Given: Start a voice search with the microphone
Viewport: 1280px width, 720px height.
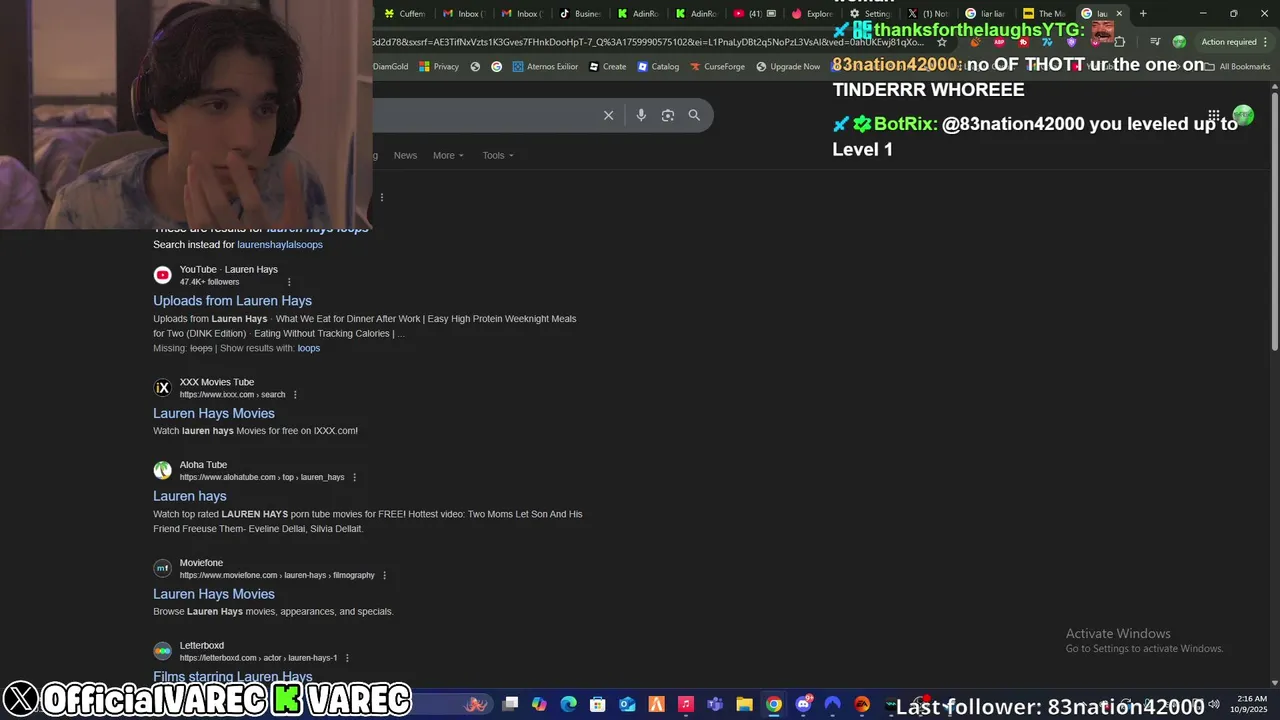Looking at the screenshot, I should [641, 115].
